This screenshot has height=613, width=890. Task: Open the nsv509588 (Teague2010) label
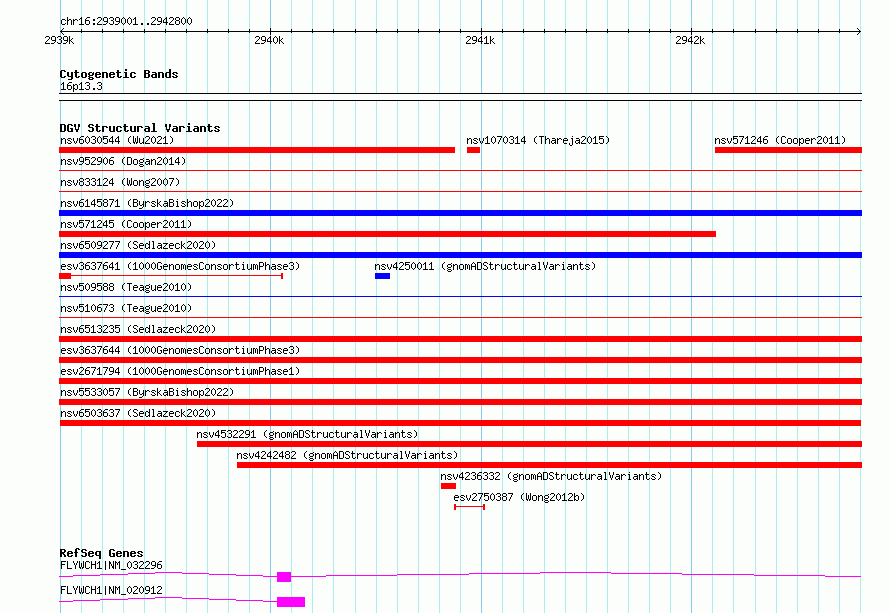[126, 287]
